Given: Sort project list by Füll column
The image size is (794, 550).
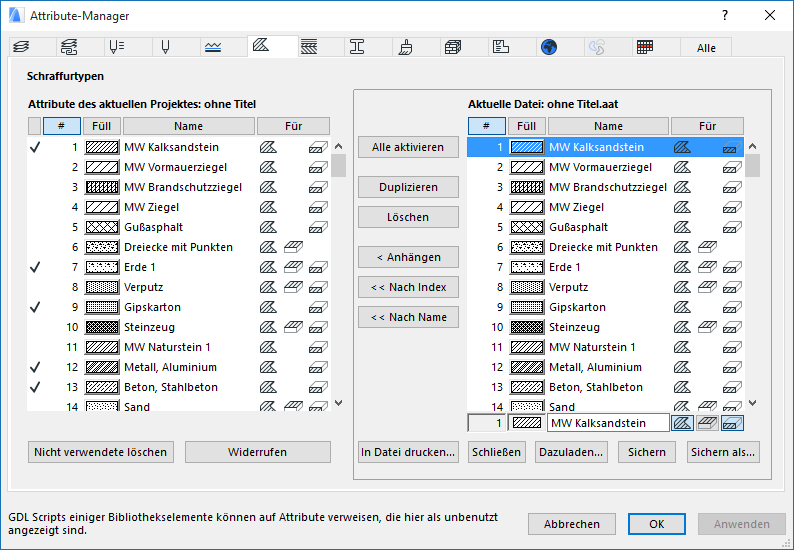Looking at the screenshot, I should click(101, 126).
